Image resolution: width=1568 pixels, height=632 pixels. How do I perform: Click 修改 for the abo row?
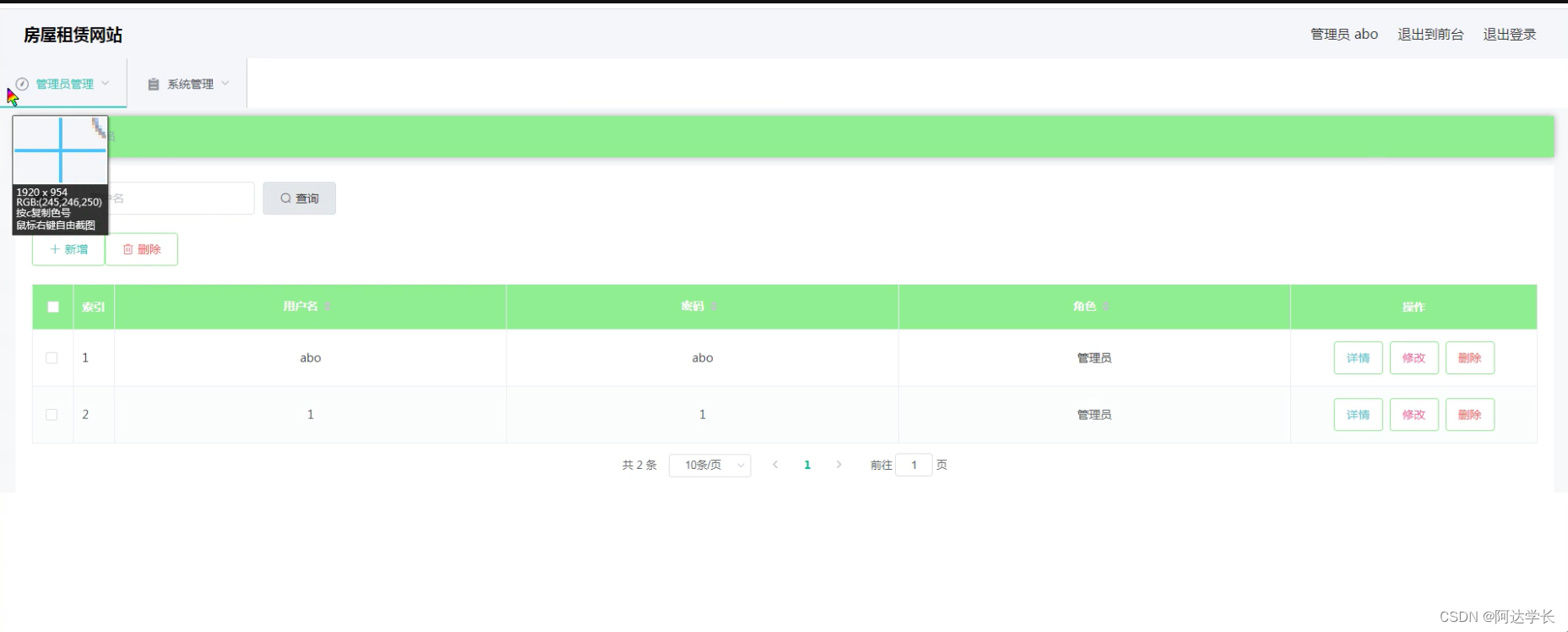tap(1414, 358)
